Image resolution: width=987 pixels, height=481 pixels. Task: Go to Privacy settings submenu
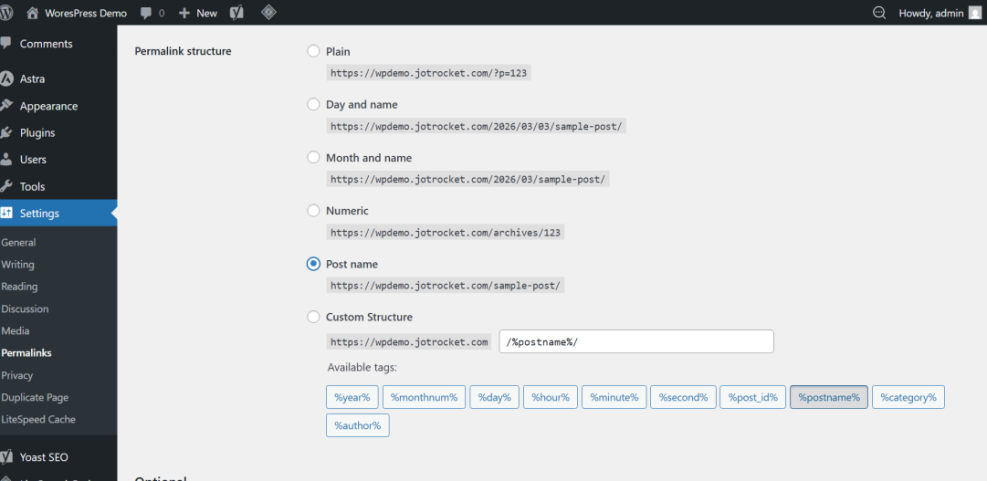point(16,375)
